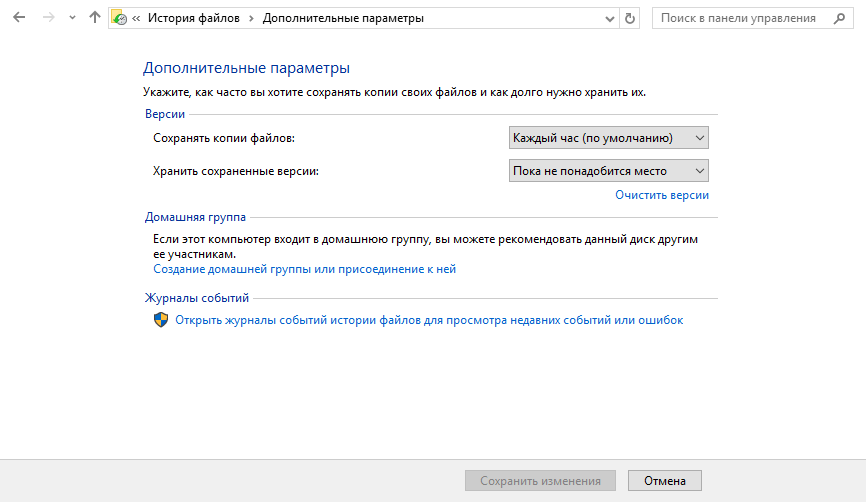This screenshot has height=502, width=866.
Task: Expand the address bar history dropdown
Action: tap(610, 18)
